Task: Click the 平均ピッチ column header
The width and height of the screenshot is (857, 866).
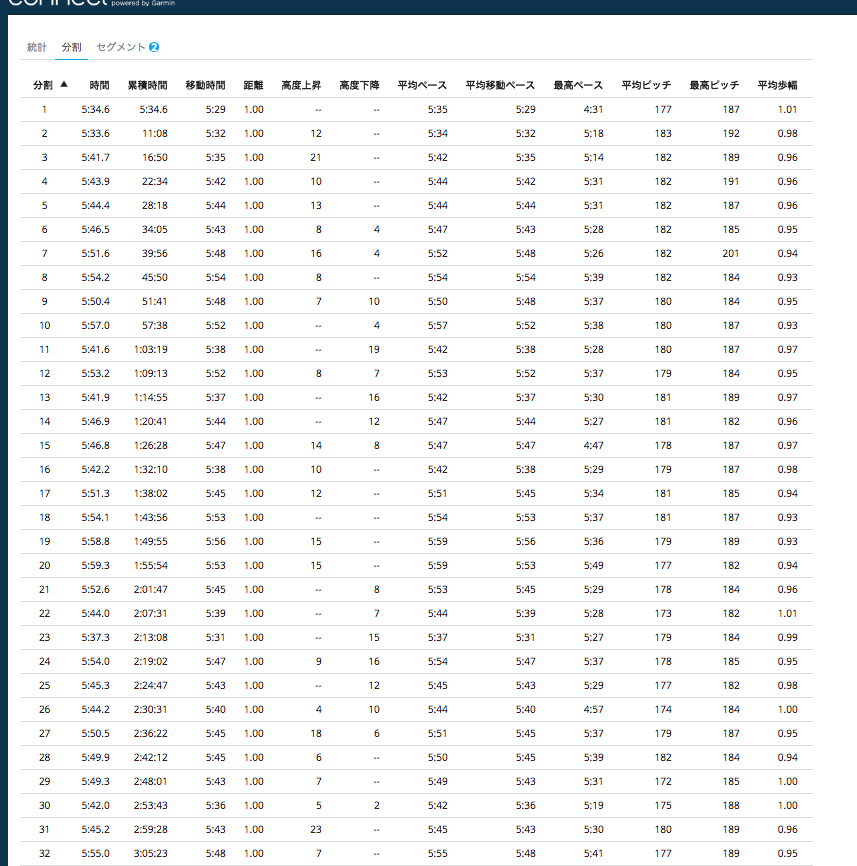Action: click(x=647, y=85)
